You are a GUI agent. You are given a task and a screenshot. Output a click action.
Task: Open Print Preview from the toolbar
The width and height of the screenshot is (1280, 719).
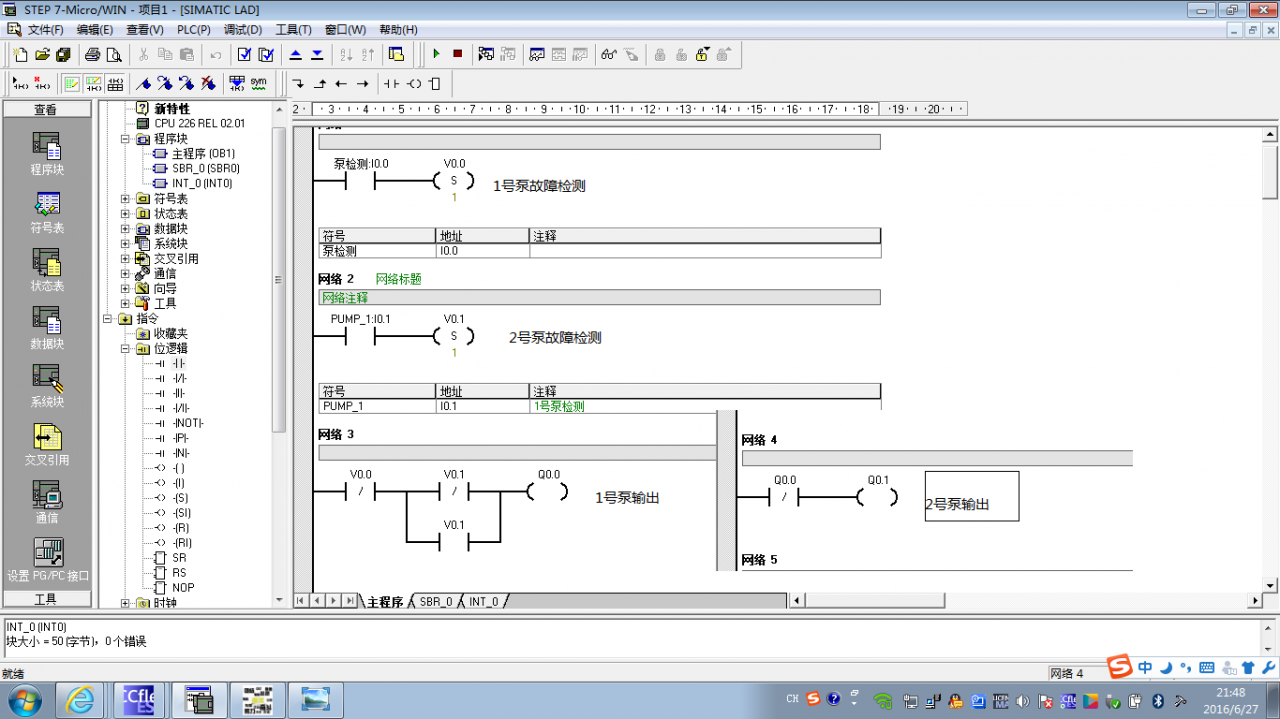(114, 54)
